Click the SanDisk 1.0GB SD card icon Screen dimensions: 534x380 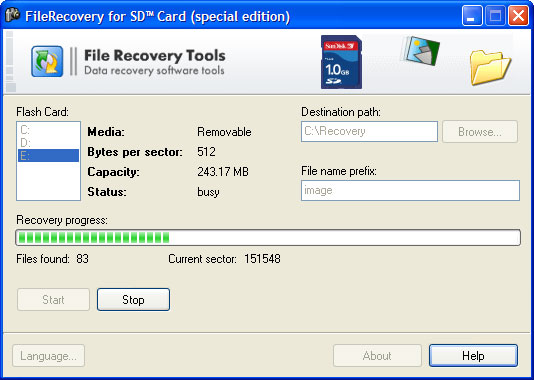(341, 62)
